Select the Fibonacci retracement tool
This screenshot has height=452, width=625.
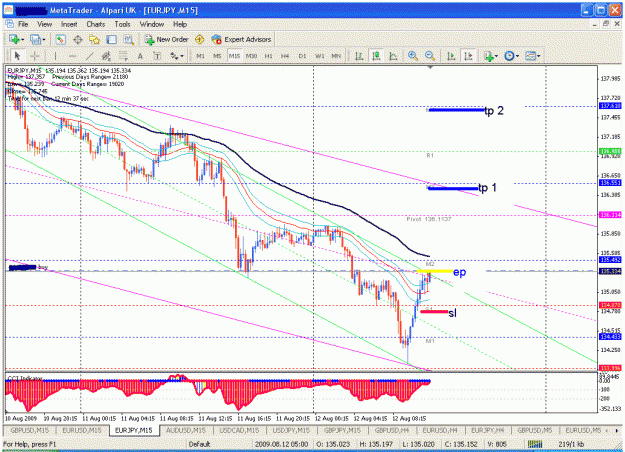123,56
